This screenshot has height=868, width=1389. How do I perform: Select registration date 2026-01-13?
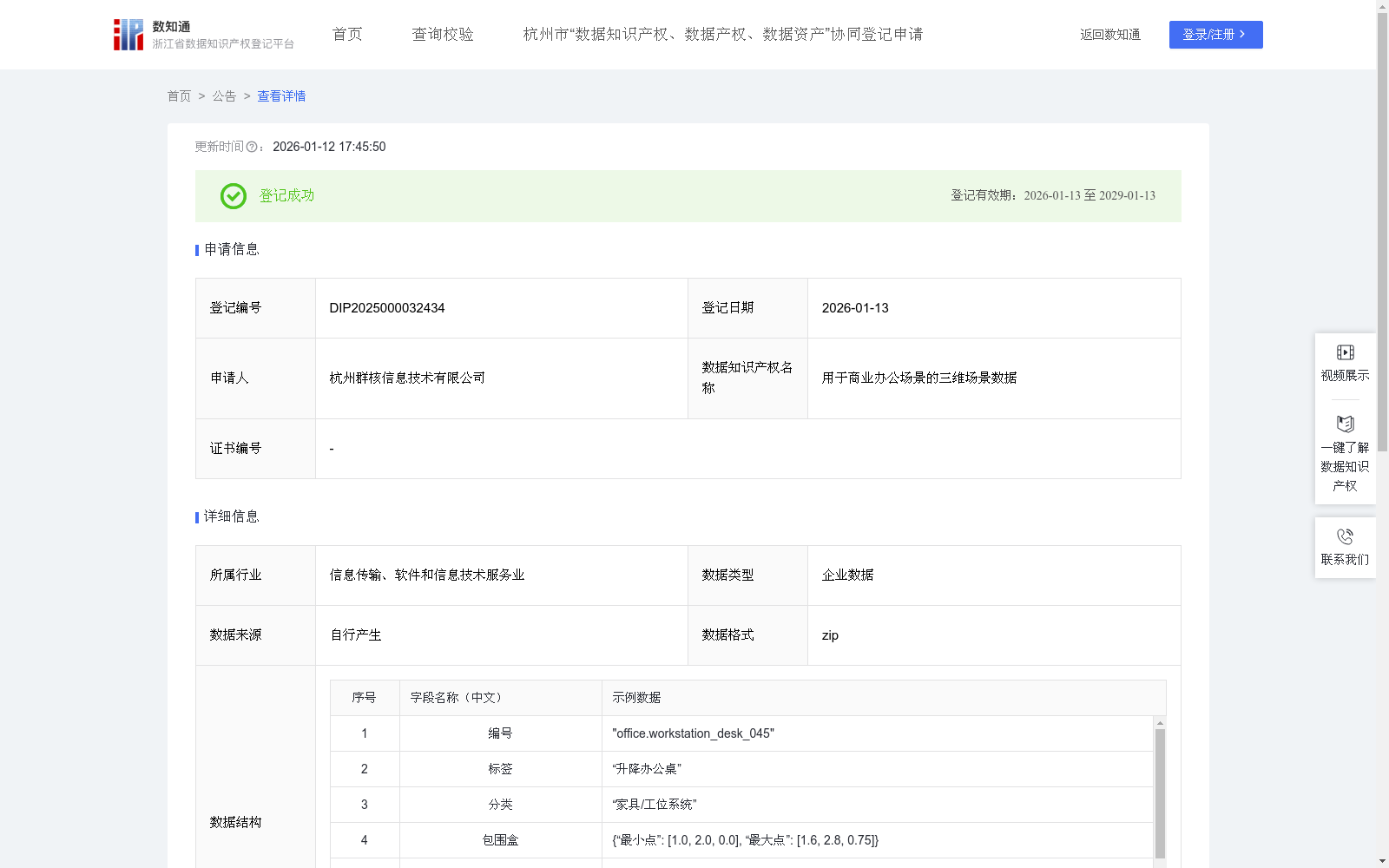pos(855,308)
